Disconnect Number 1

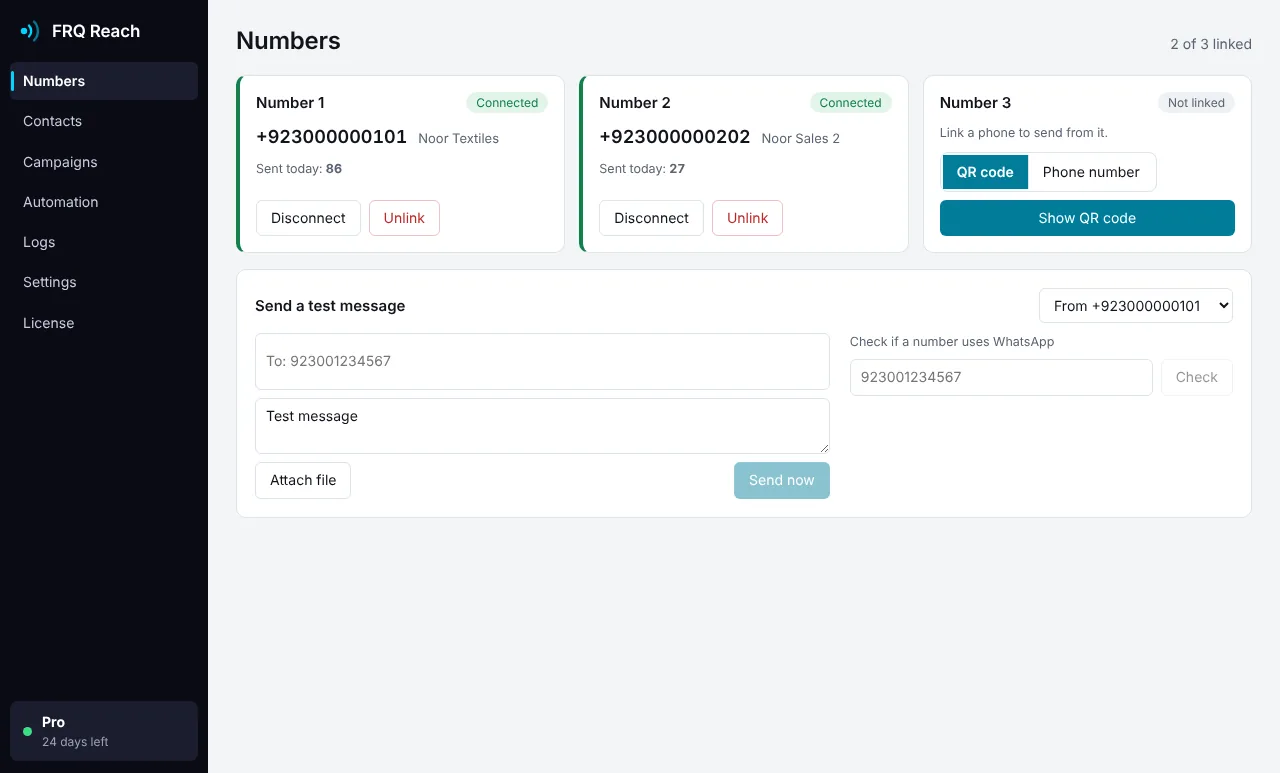pos(308,218)
